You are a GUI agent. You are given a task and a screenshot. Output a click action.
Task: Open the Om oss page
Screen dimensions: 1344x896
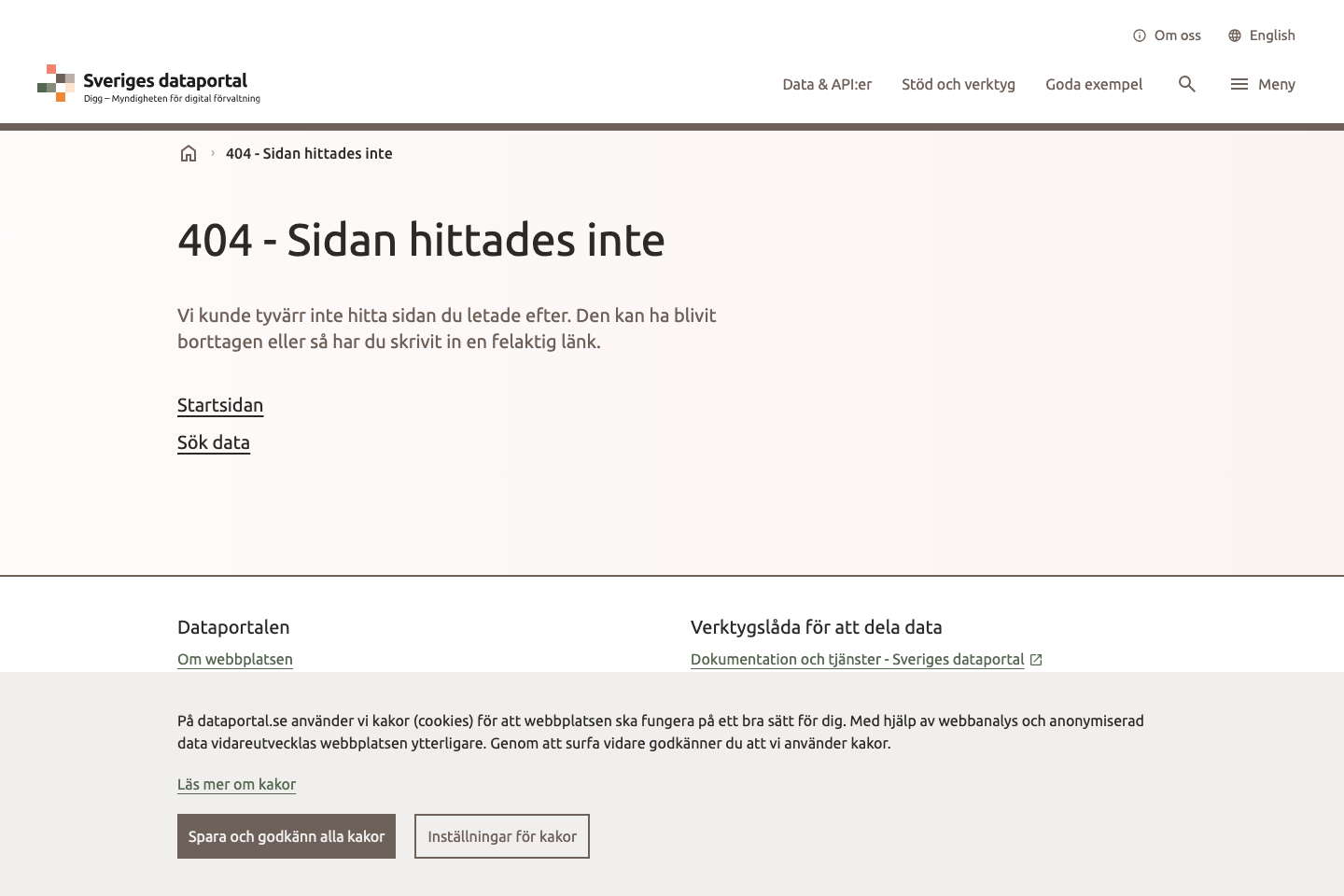[1178, 35]
